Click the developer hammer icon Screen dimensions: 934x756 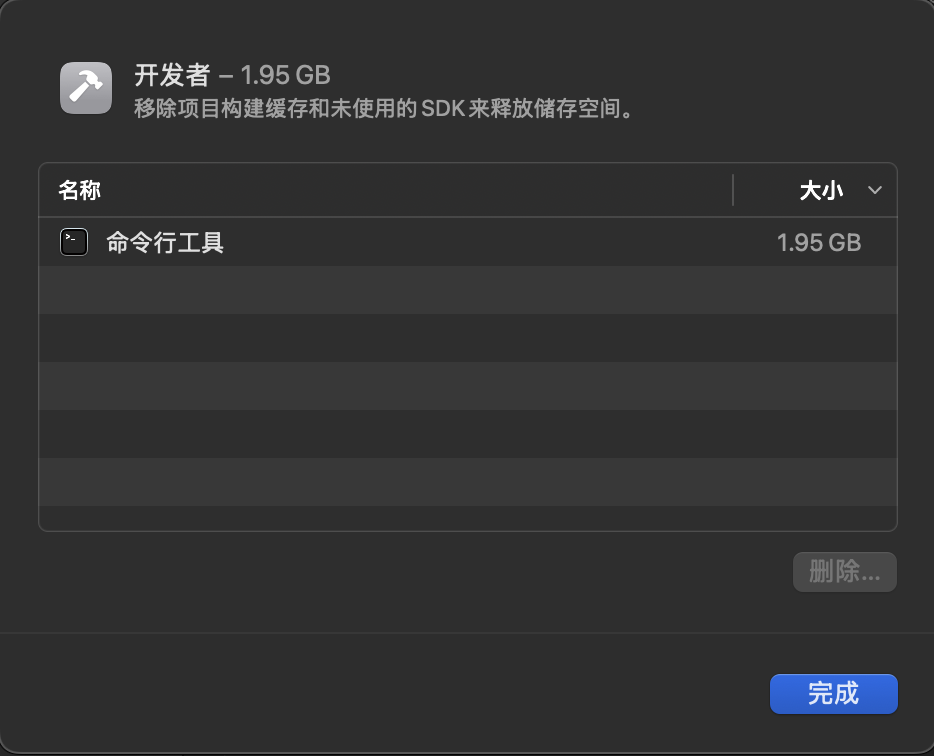click(85, 88)
